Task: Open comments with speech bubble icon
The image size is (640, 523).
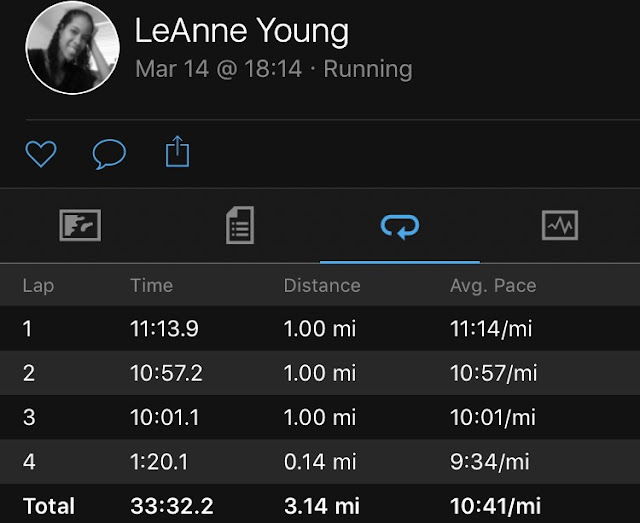Action: tap(109, 154)
